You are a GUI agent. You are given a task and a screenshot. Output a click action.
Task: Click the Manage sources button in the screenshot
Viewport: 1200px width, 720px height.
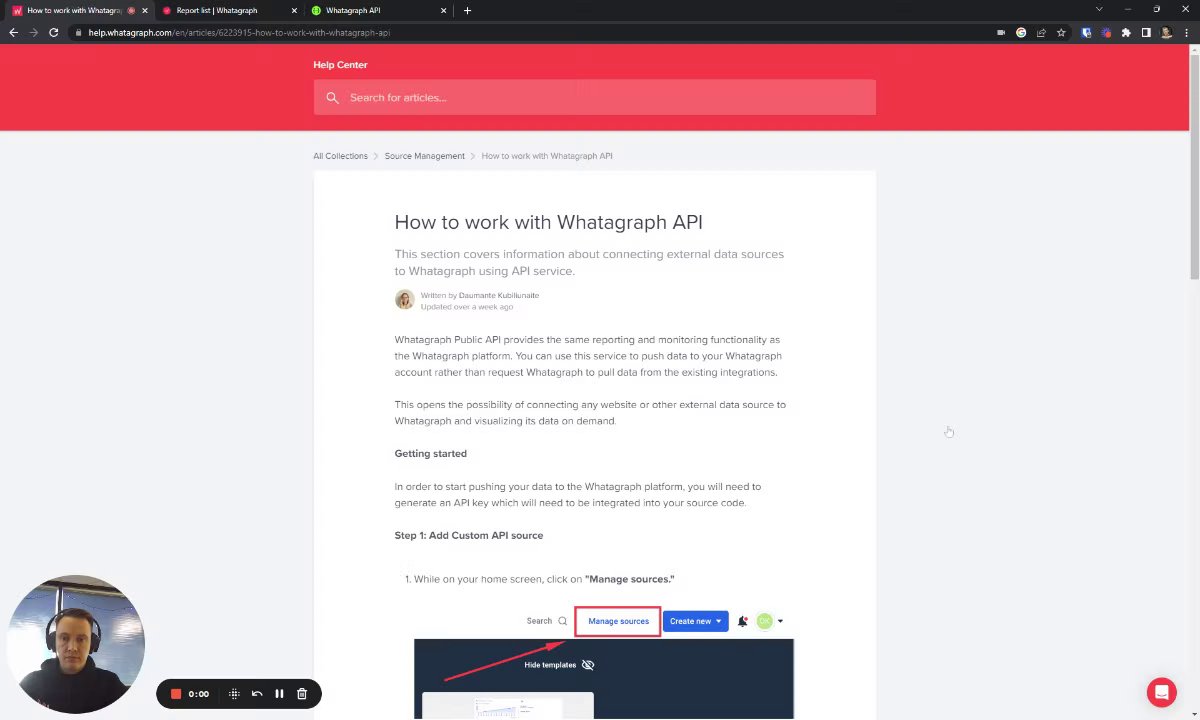click(x=618, y=621)
